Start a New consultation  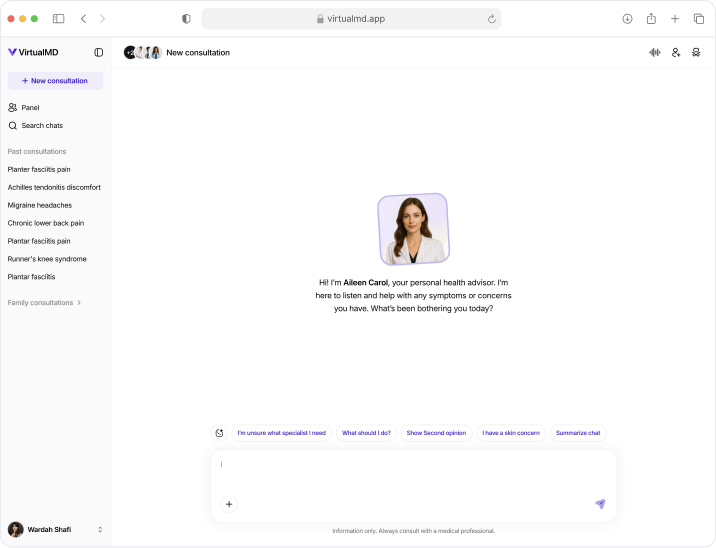(x=55, y=81)
